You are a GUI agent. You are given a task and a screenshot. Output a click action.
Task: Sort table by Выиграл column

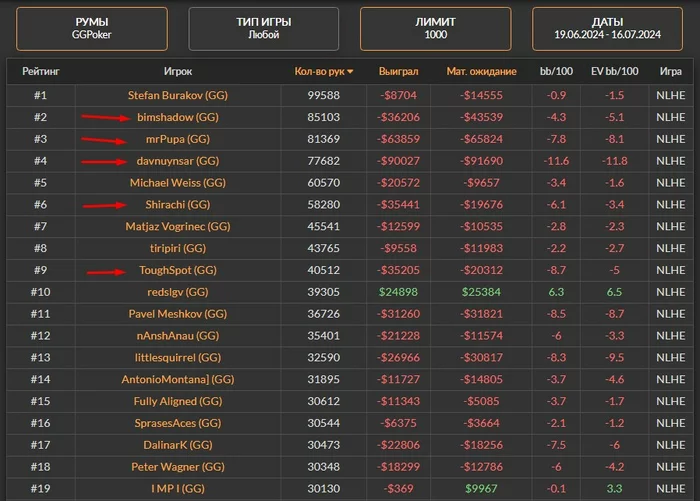(398, 72)
